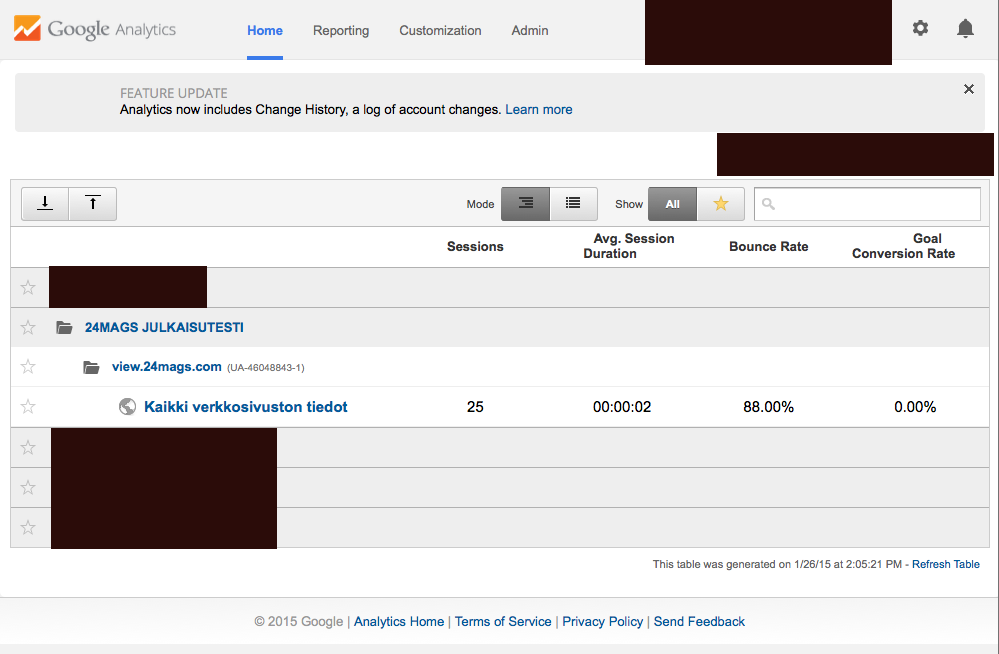999x654 pixels.
Task: Click the Refresh Table link
Action: click(x=945, y=564)
